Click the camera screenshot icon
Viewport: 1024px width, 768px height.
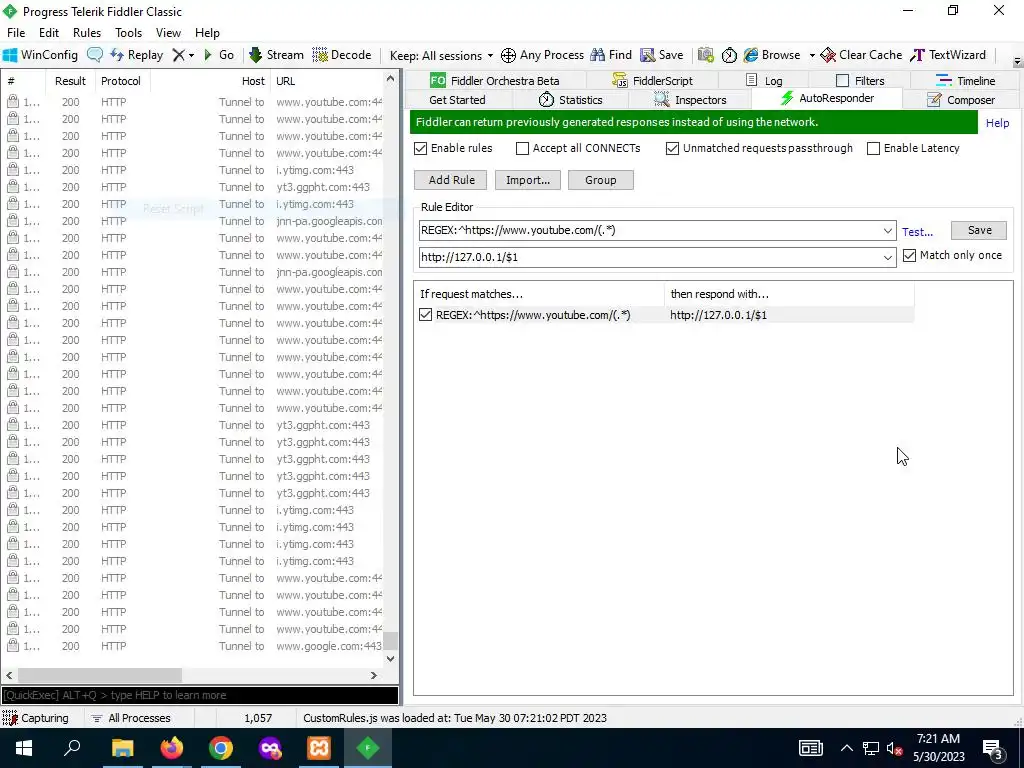tap(705, 55)
